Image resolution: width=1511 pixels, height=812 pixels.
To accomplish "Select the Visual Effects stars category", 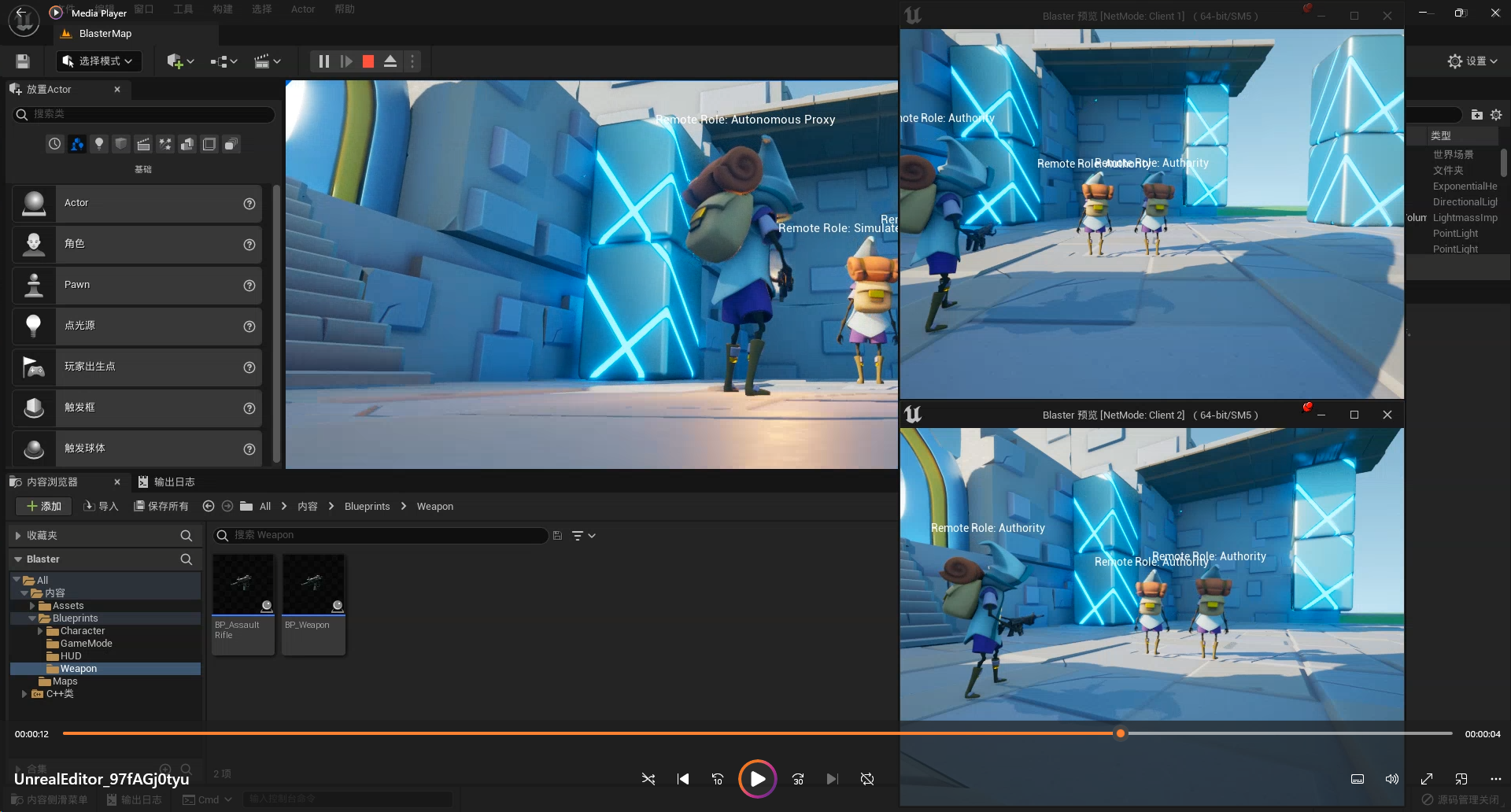I will click(165, 144).
